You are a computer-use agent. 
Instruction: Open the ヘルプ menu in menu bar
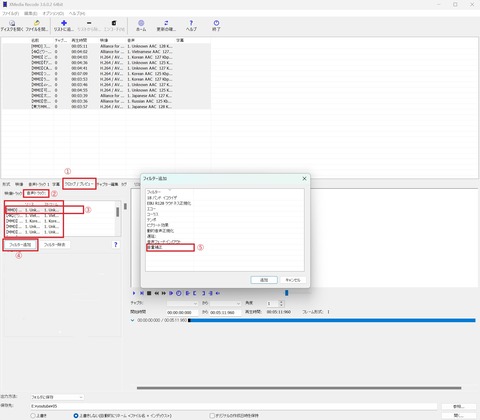tap(77, 13)
